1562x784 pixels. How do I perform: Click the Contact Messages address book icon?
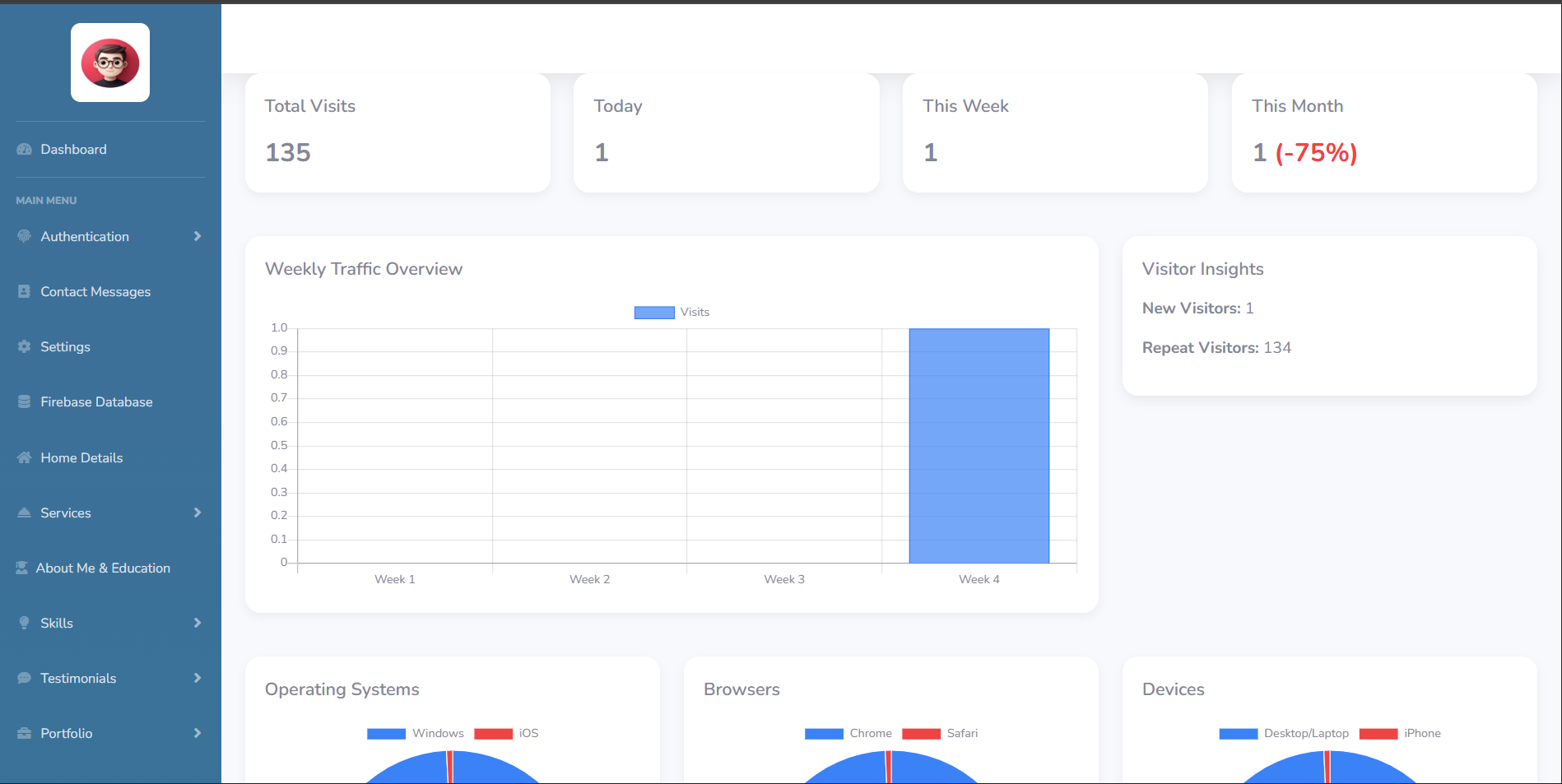click(25, 292)
